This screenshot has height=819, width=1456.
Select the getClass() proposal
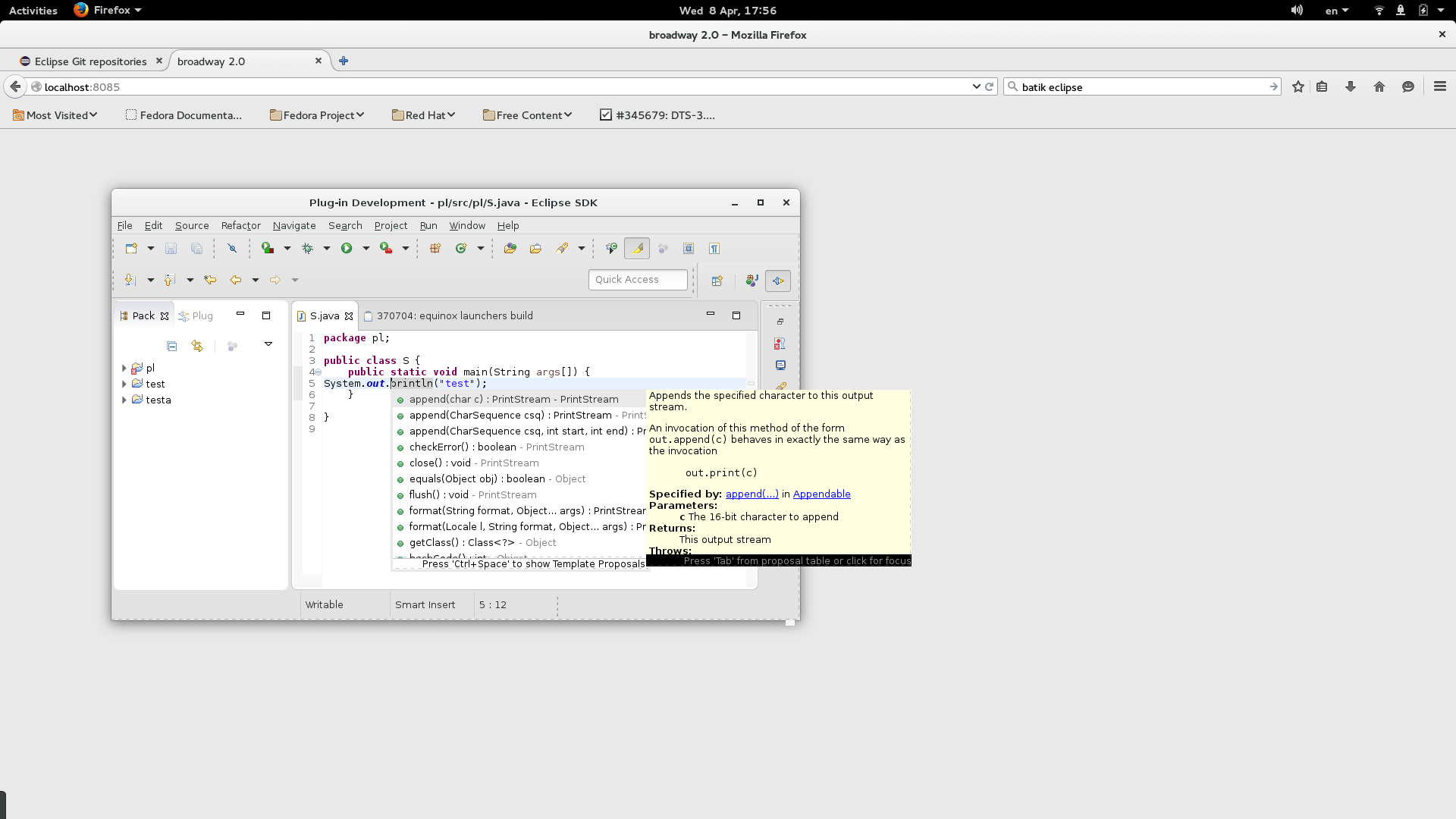519,543
